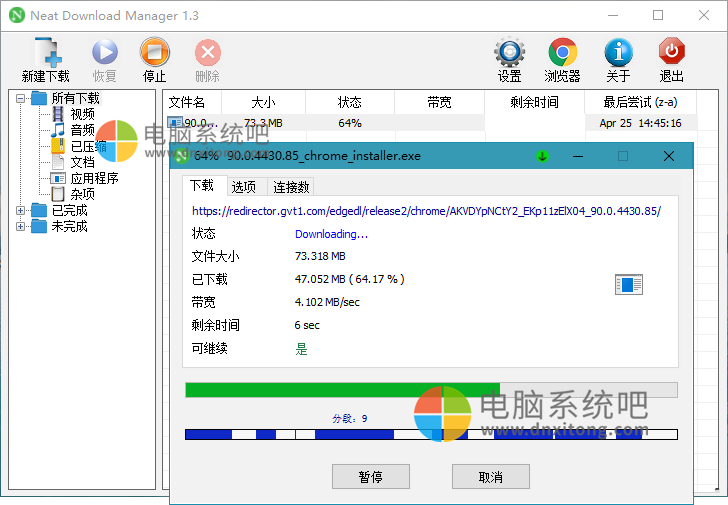The height and width of the screenshot is (505, 728).
Task: Expand the 已完成 tree node
Action: [x=20, y=210]
